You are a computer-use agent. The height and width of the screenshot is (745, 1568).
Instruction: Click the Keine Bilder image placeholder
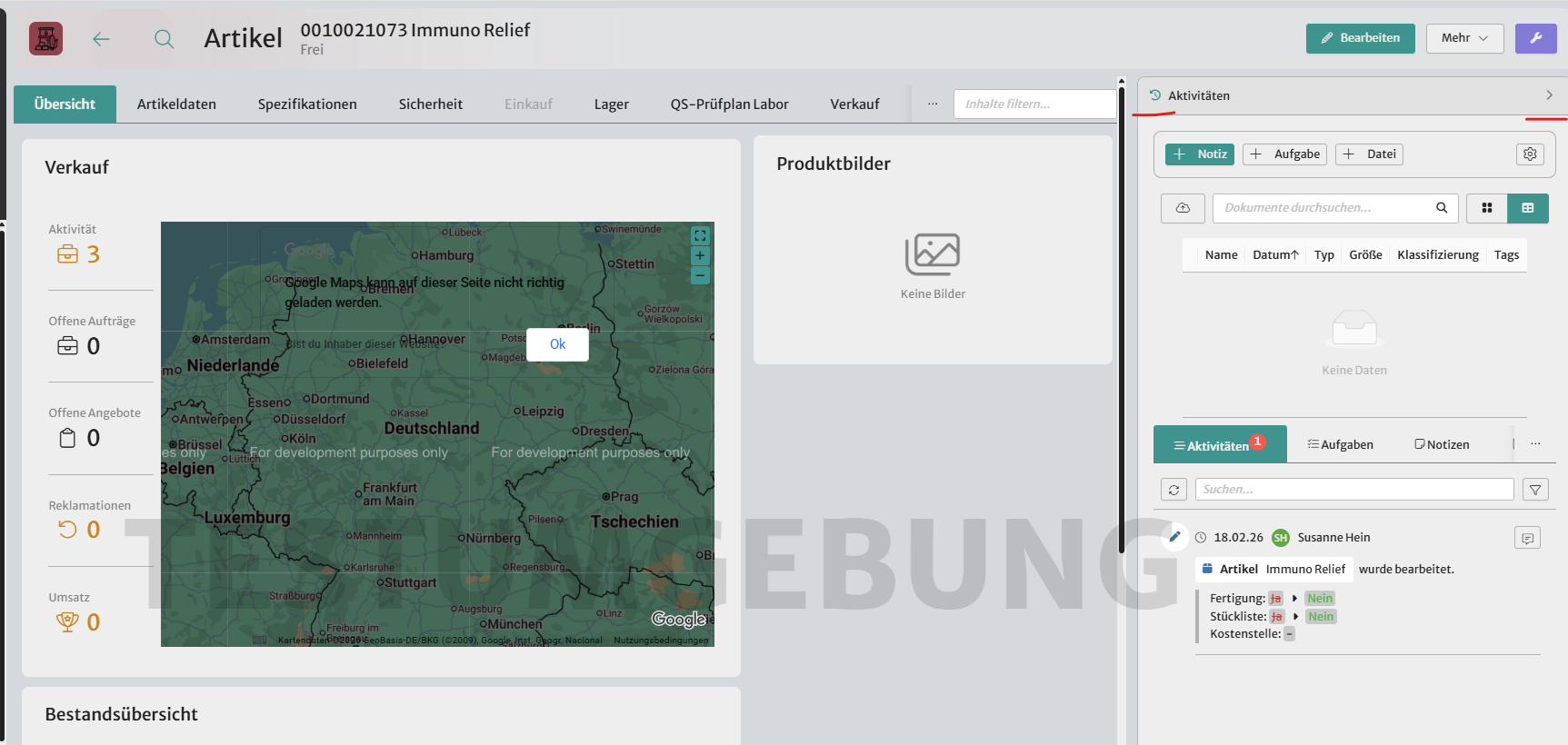[x=933, y=254]
